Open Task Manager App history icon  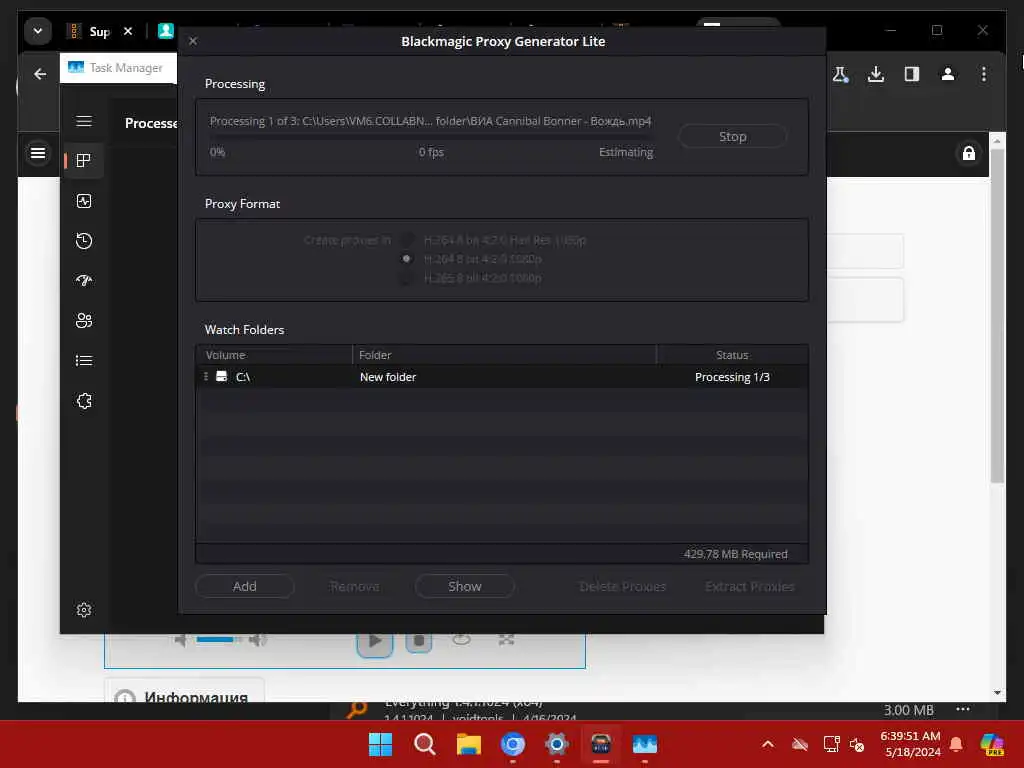(84, 241)
